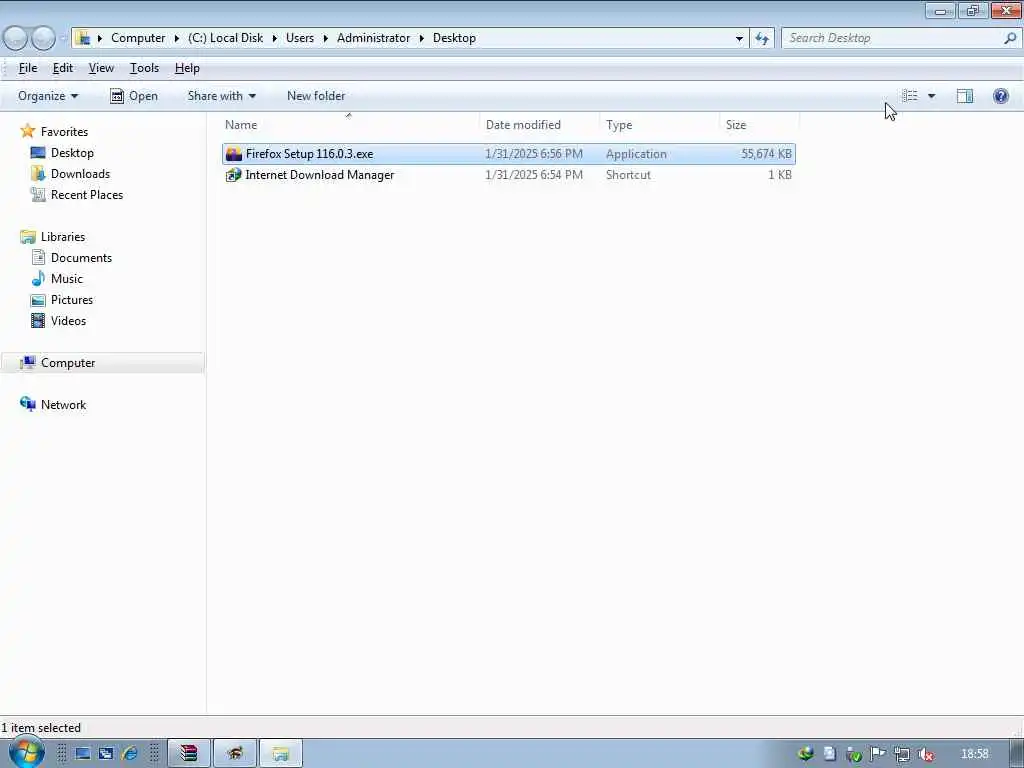Click the Open toolbar button
The image size is (1024, 768).
pyautogui.click(x=134, y=96)
